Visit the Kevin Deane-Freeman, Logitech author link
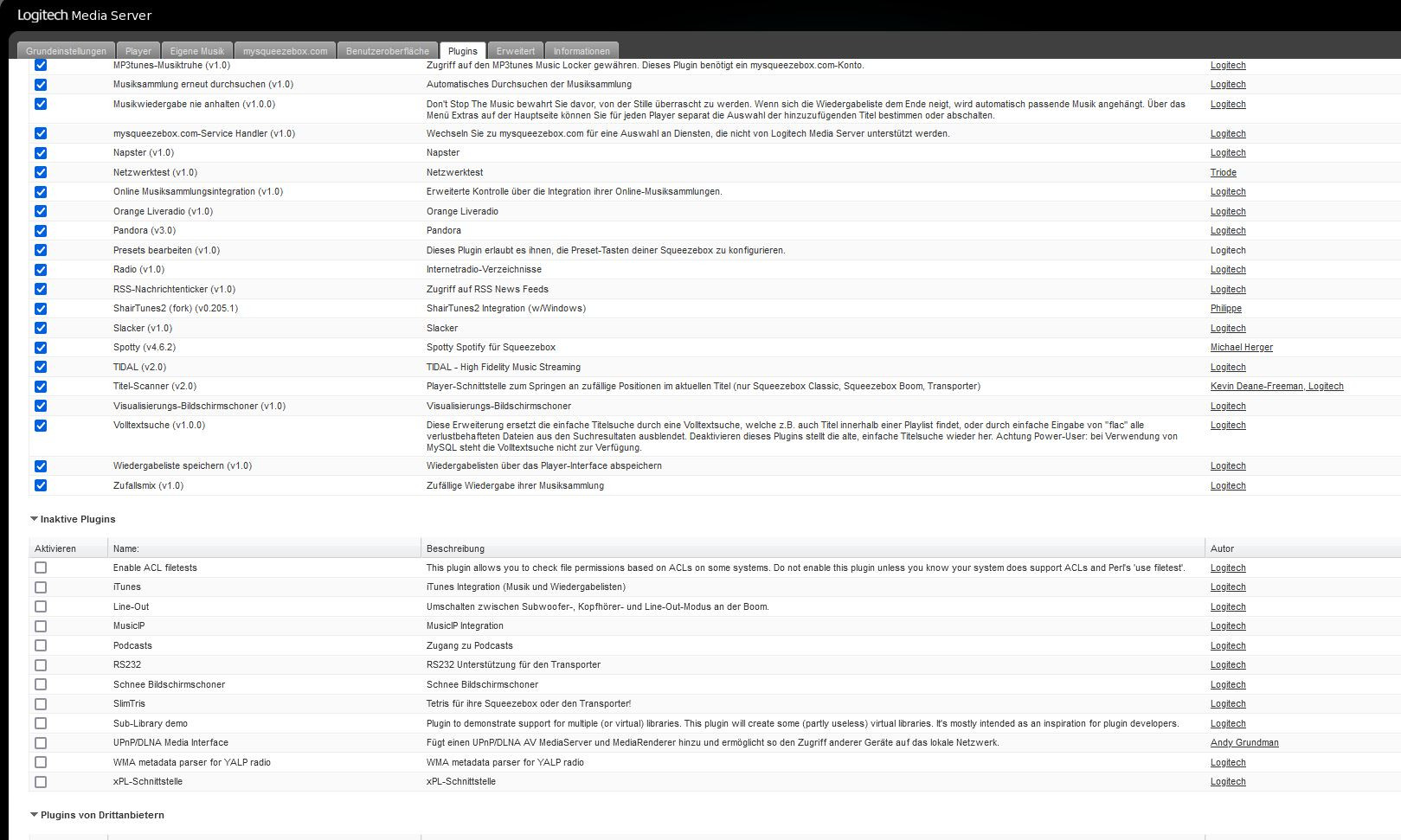This screenshot has width=1401, height=840. 1276,387
